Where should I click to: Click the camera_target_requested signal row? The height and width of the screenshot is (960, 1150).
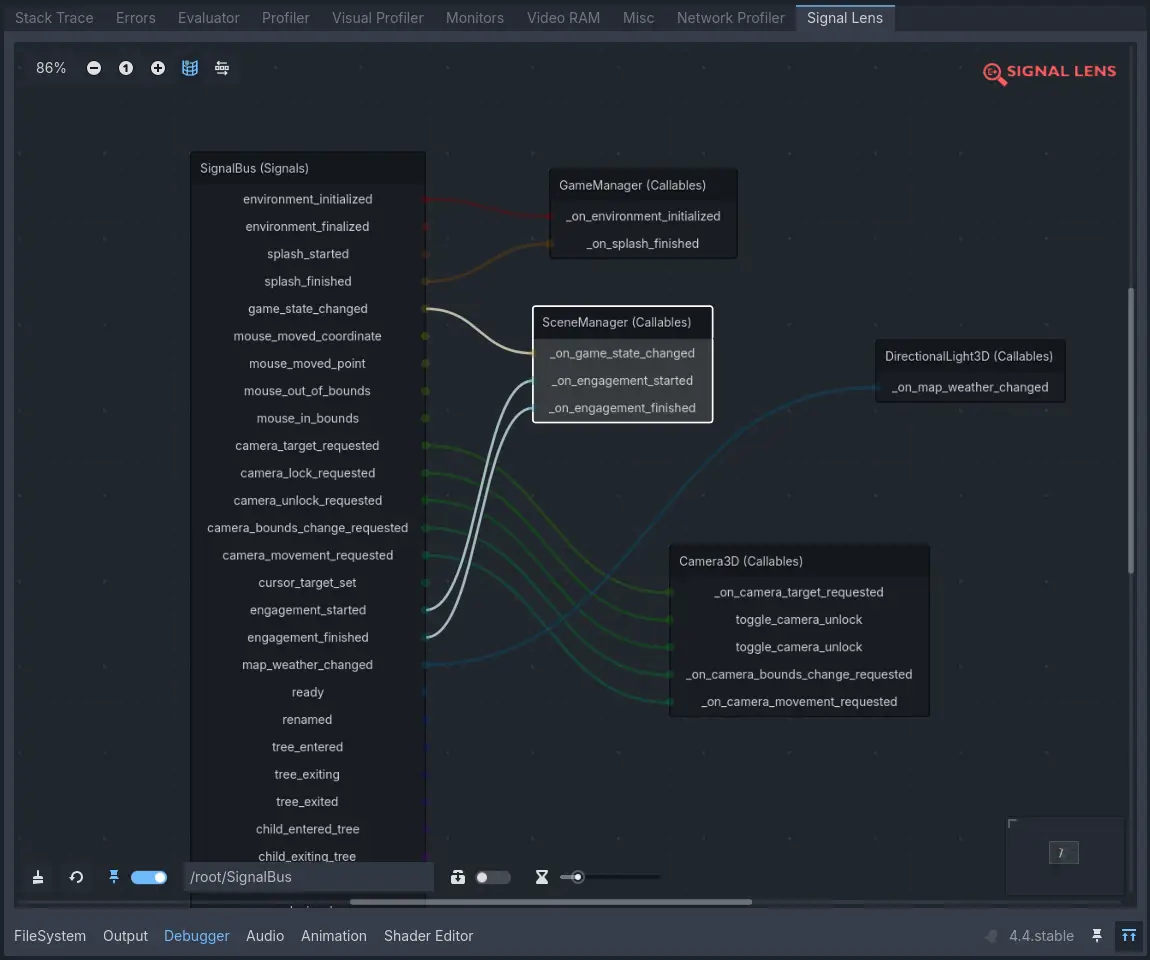308,446
